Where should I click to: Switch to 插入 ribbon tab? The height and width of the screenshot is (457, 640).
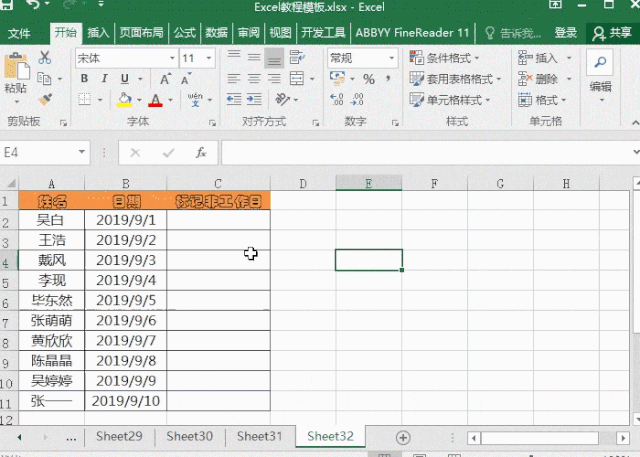tap(98, 33)
